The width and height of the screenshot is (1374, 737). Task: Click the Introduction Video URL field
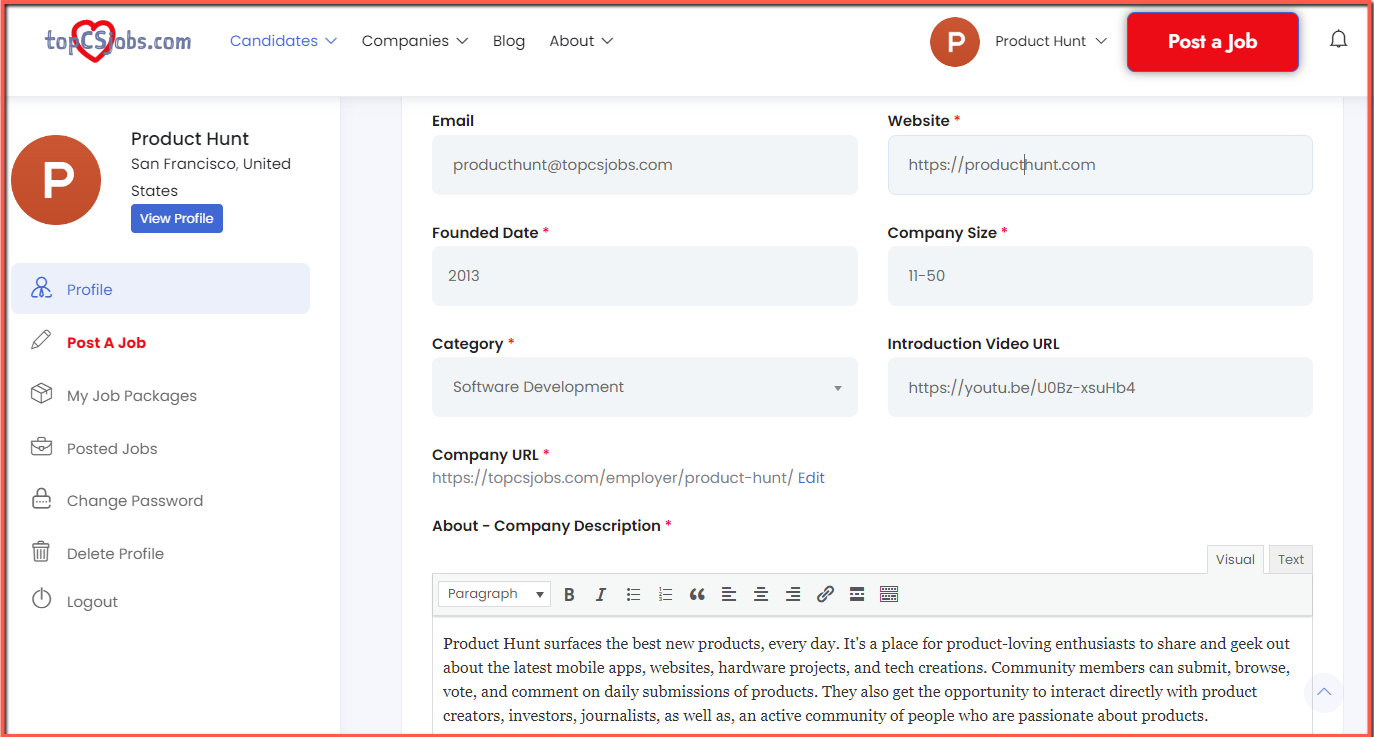tap(1100, 387)
